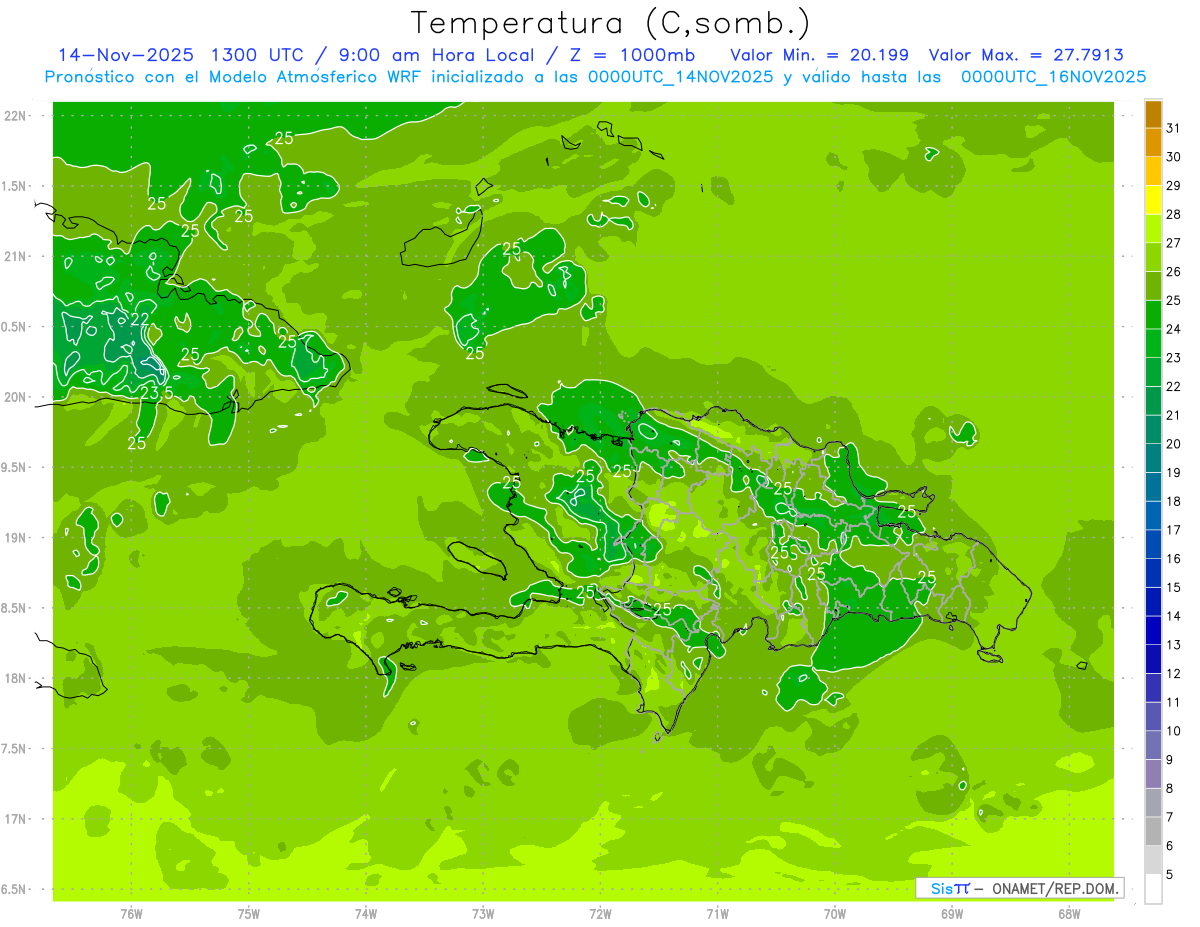Click the "75W" longitude label
1200x927 pixels.
click(248, 913)
